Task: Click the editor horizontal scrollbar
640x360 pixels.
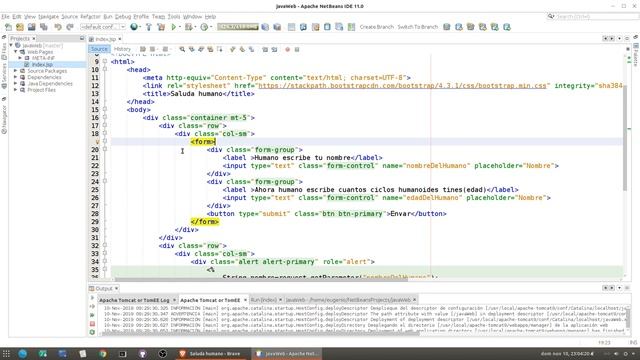Action: tap(261, 280)
